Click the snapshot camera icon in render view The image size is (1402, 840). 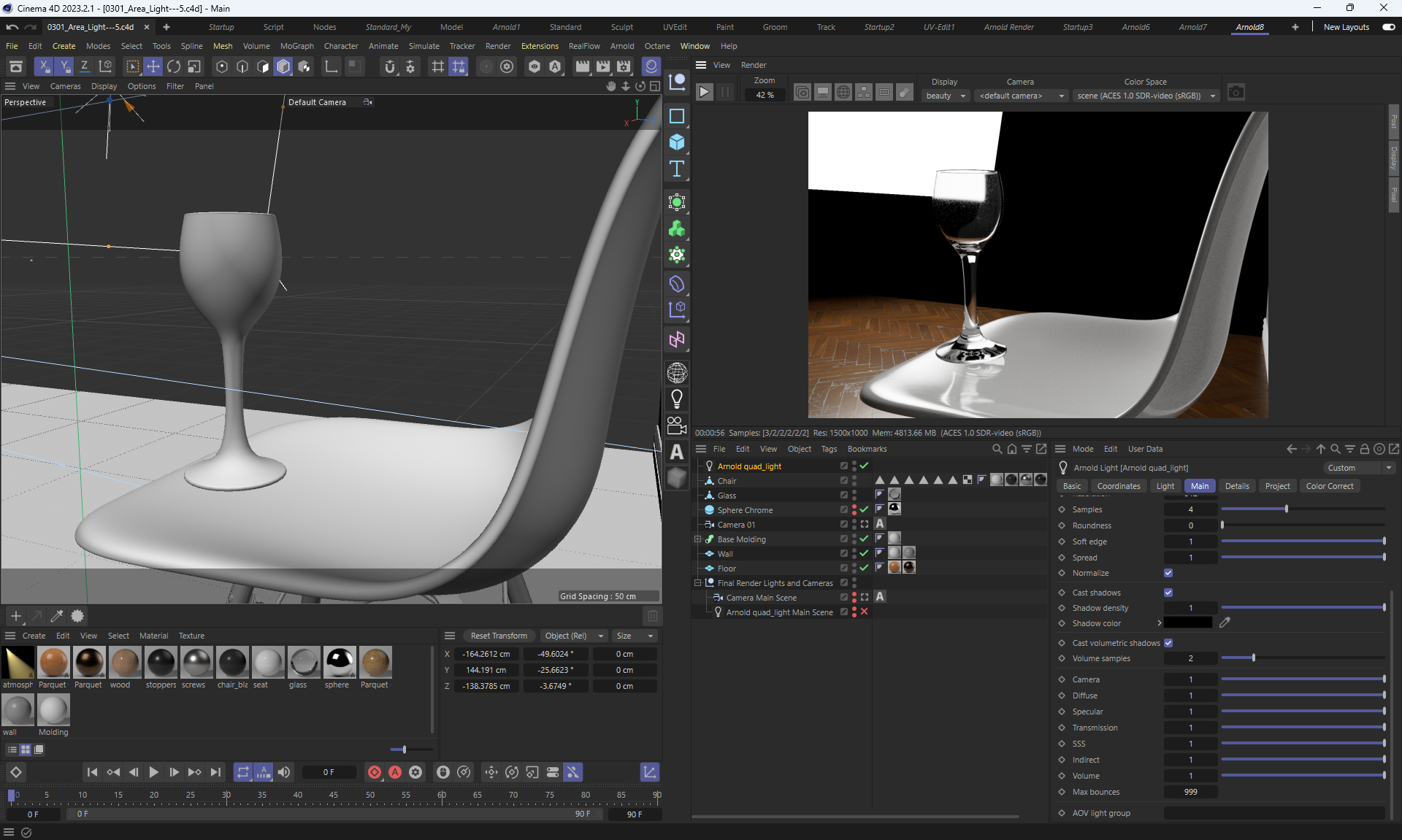click(x=1236, y=93)
